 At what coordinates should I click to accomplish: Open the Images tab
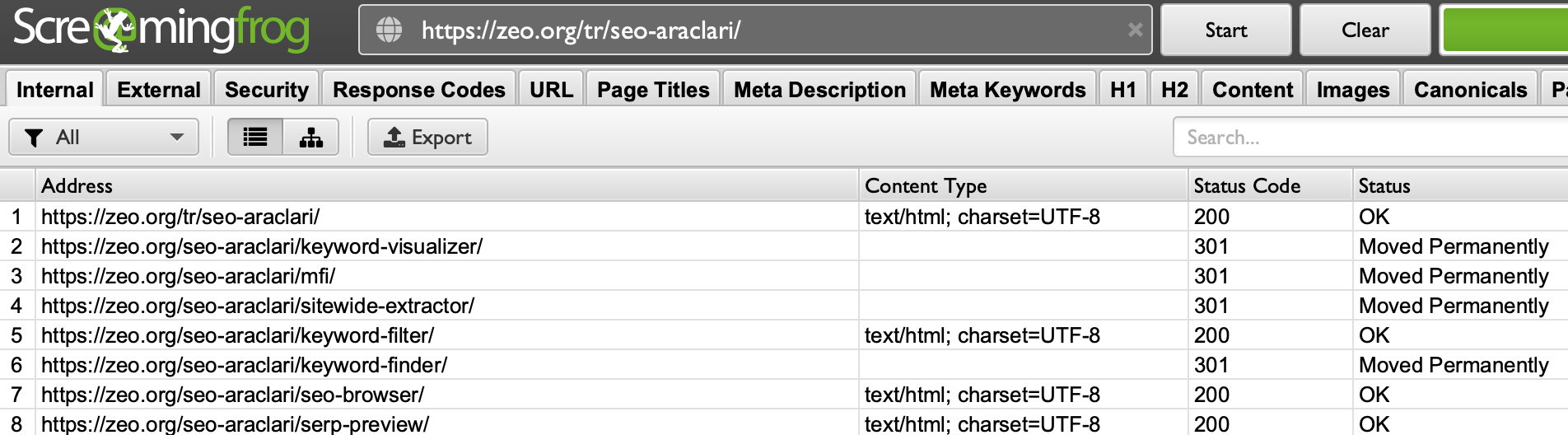pyautogui.click(x=1353, y=89)
